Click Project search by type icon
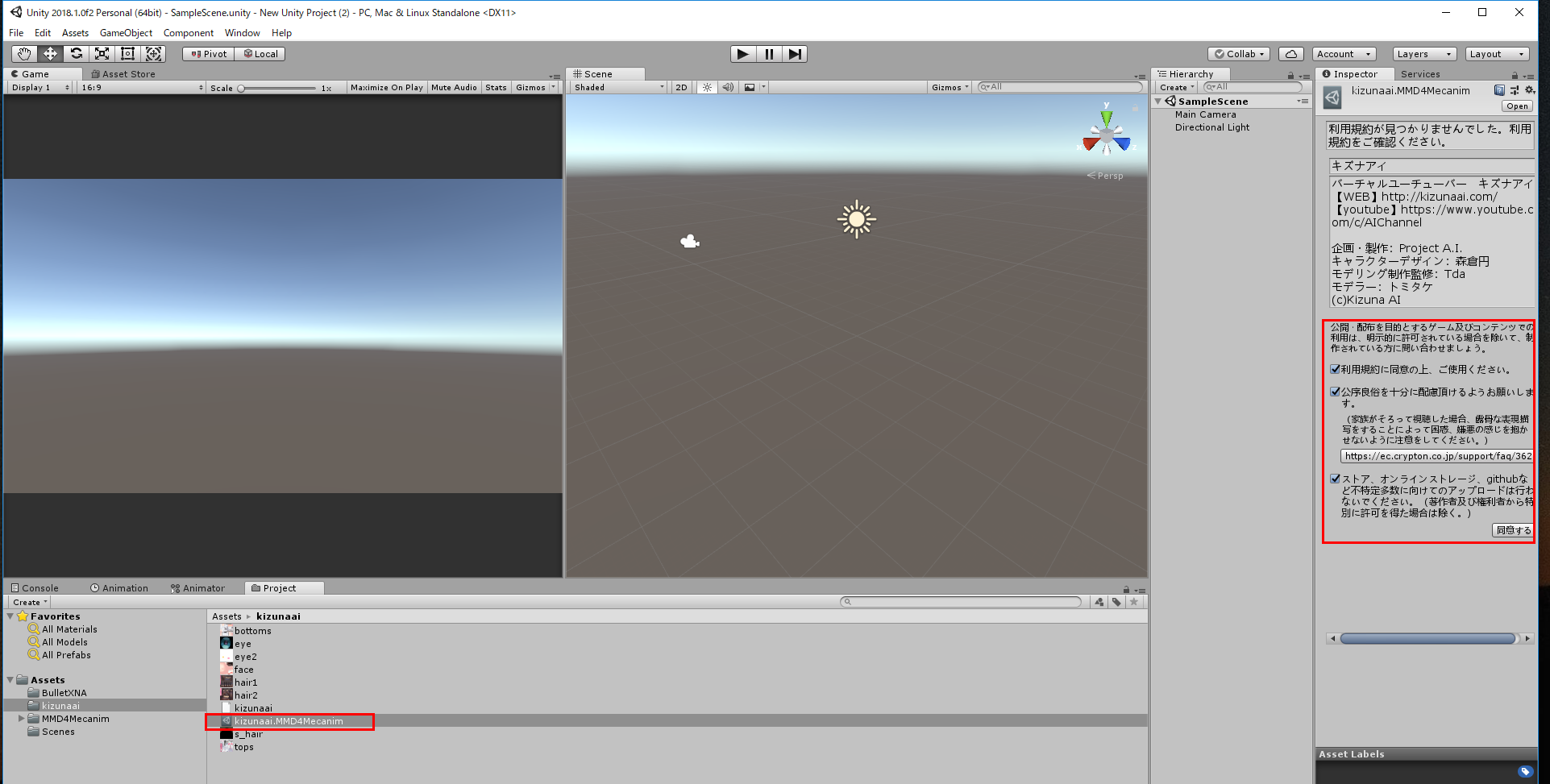This screenshot has width=1550, height=784. tap(1099, 602)
